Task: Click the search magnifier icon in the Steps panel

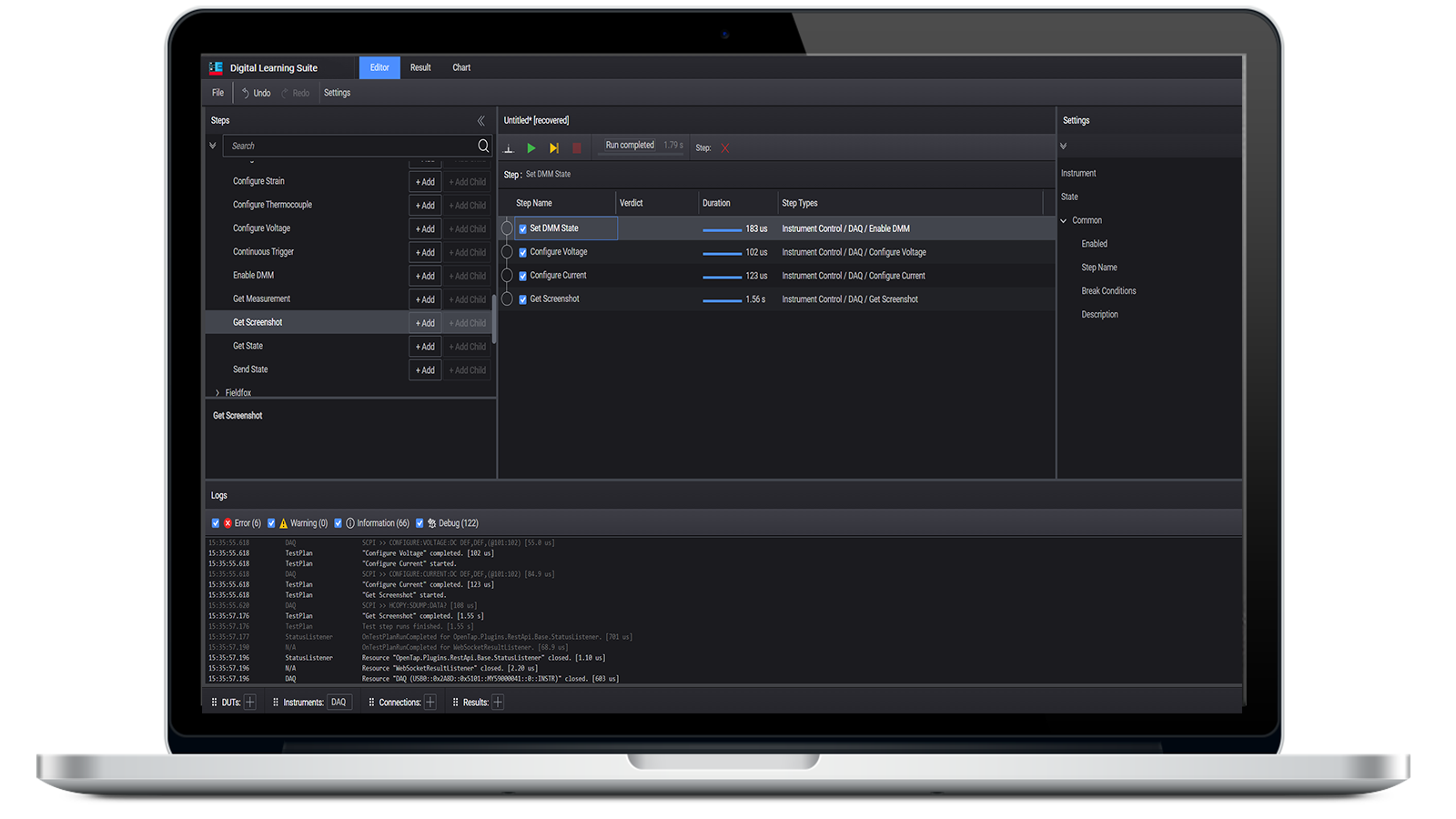Action: tap(482, 146)
